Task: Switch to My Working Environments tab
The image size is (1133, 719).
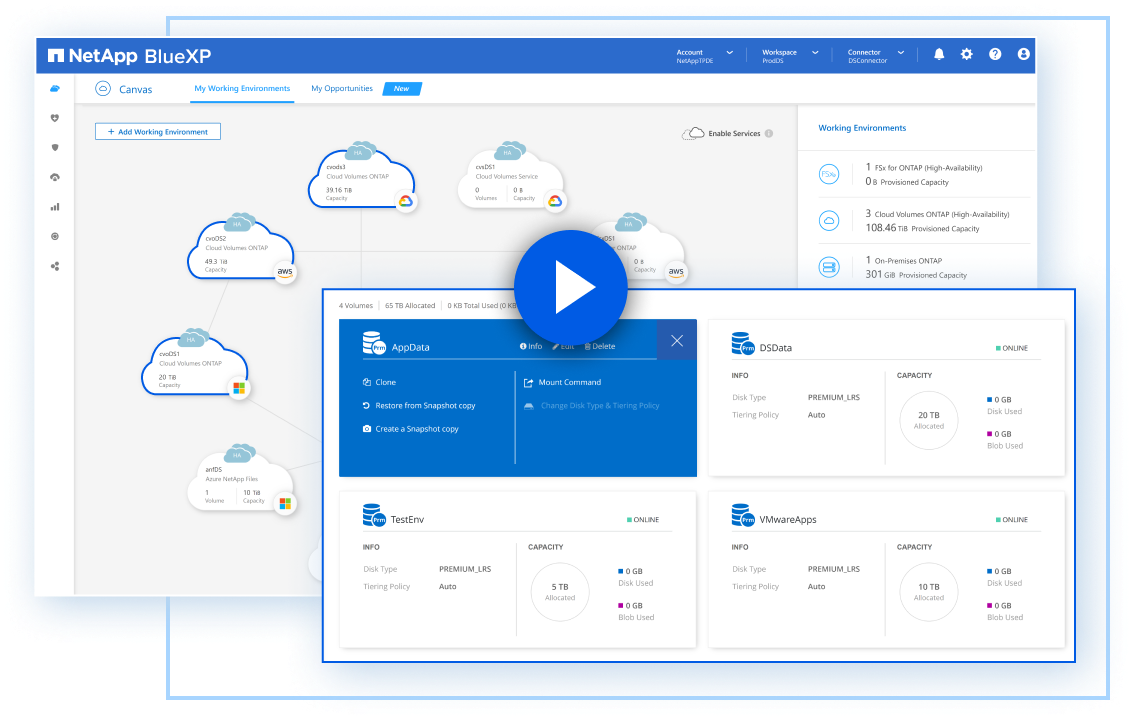Action: (242, 89)
